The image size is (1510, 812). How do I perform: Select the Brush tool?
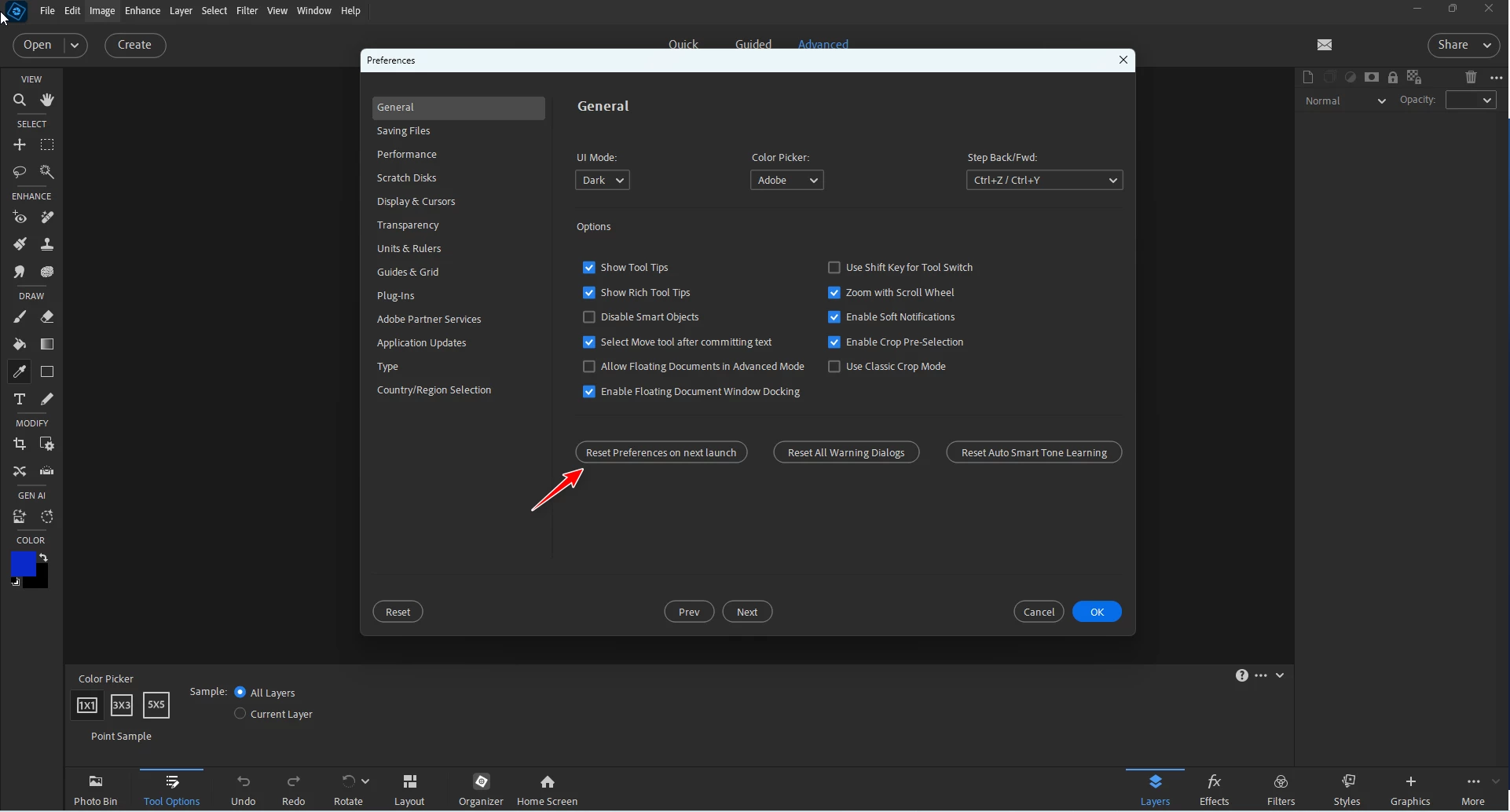coord(20,317)
